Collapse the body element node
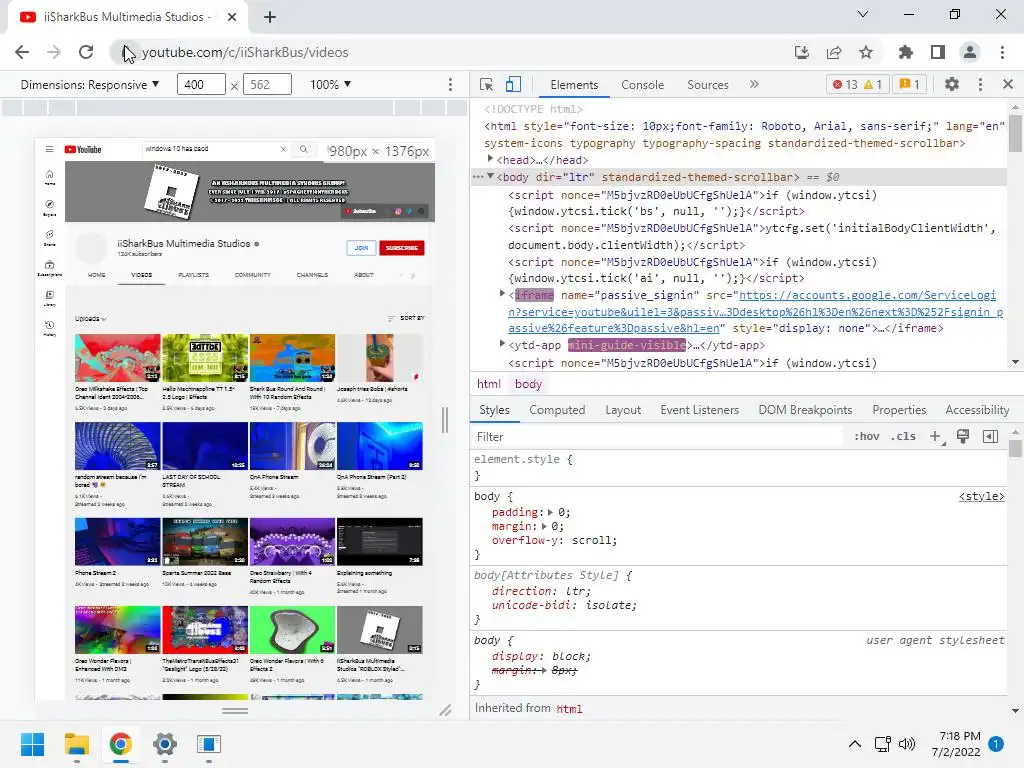The height and width of the screenshot is (768, 1024). (x=490, y=176)
